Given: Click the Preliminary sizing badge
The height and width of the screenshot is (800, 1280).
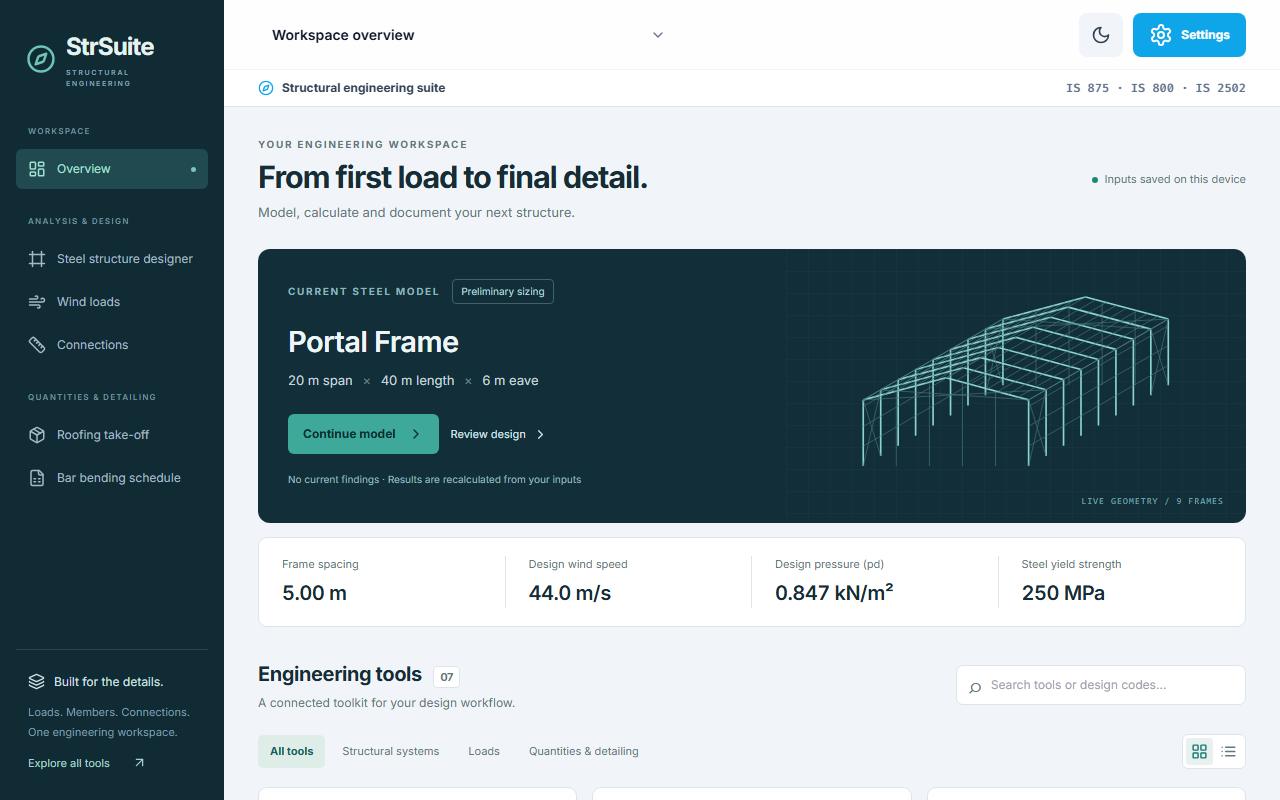Looking at the screenshot, I should click(503, 292).
